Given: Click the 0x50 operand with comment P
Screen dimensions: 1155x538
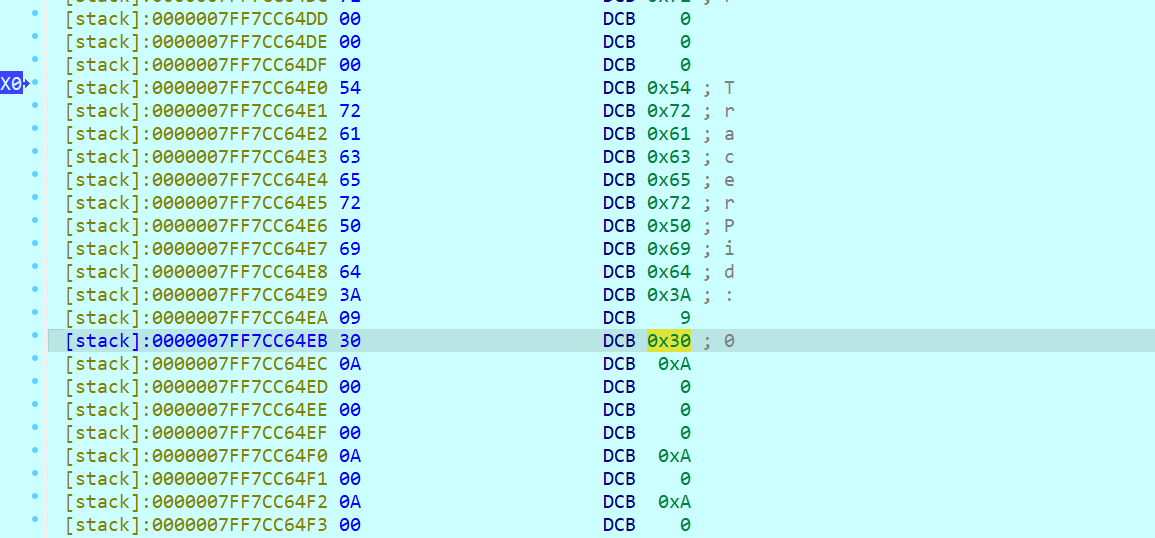Looking at the screenshot, I should [x=668, y=226].
